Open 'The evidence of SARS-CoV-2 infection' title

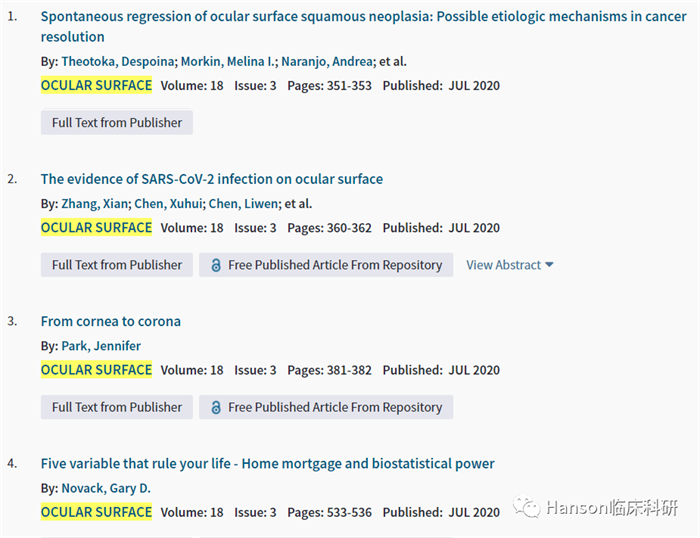click(211, 179)
